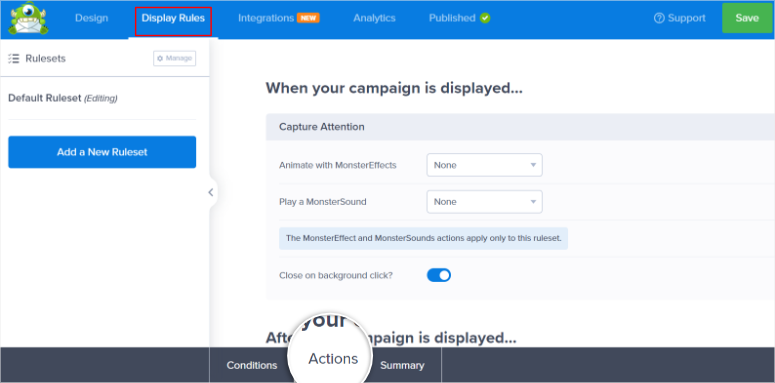
Task: Click the "Animate with MonsterEffects" label
Action: [x=338, y=166]
